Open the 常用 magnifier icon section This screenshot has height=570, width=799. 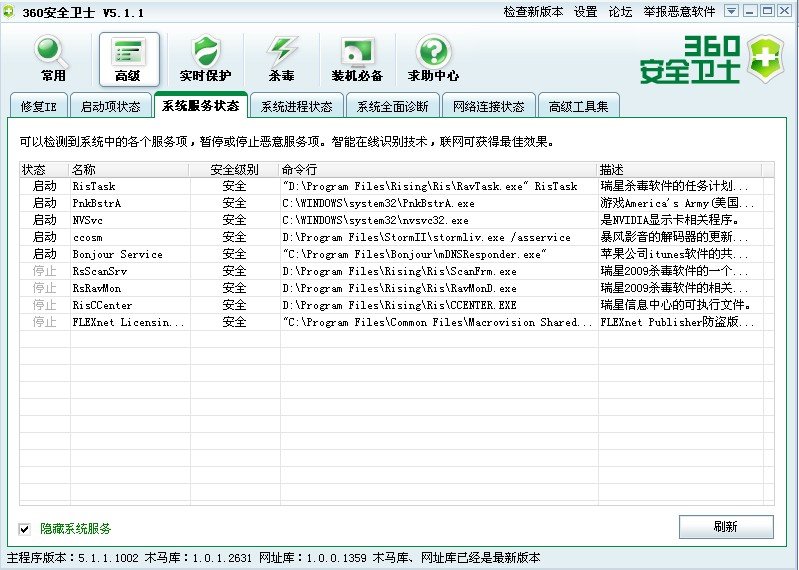coord(53,58)
